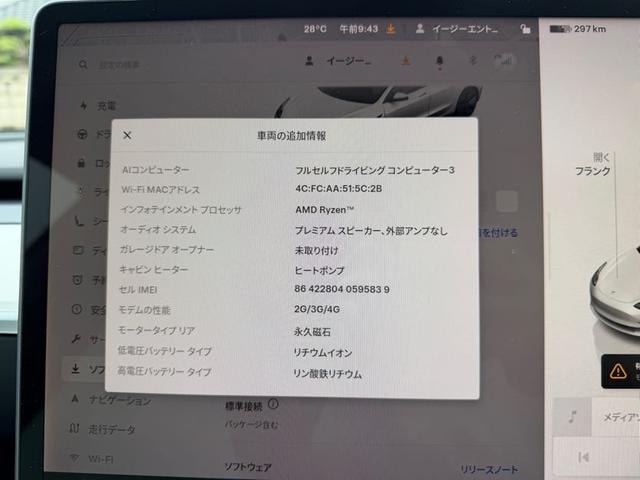The height and width of the screenshot is (480, 640).
Task: Select the IMEI value 86 422804 059583 9
Action: tap(342, 289)
